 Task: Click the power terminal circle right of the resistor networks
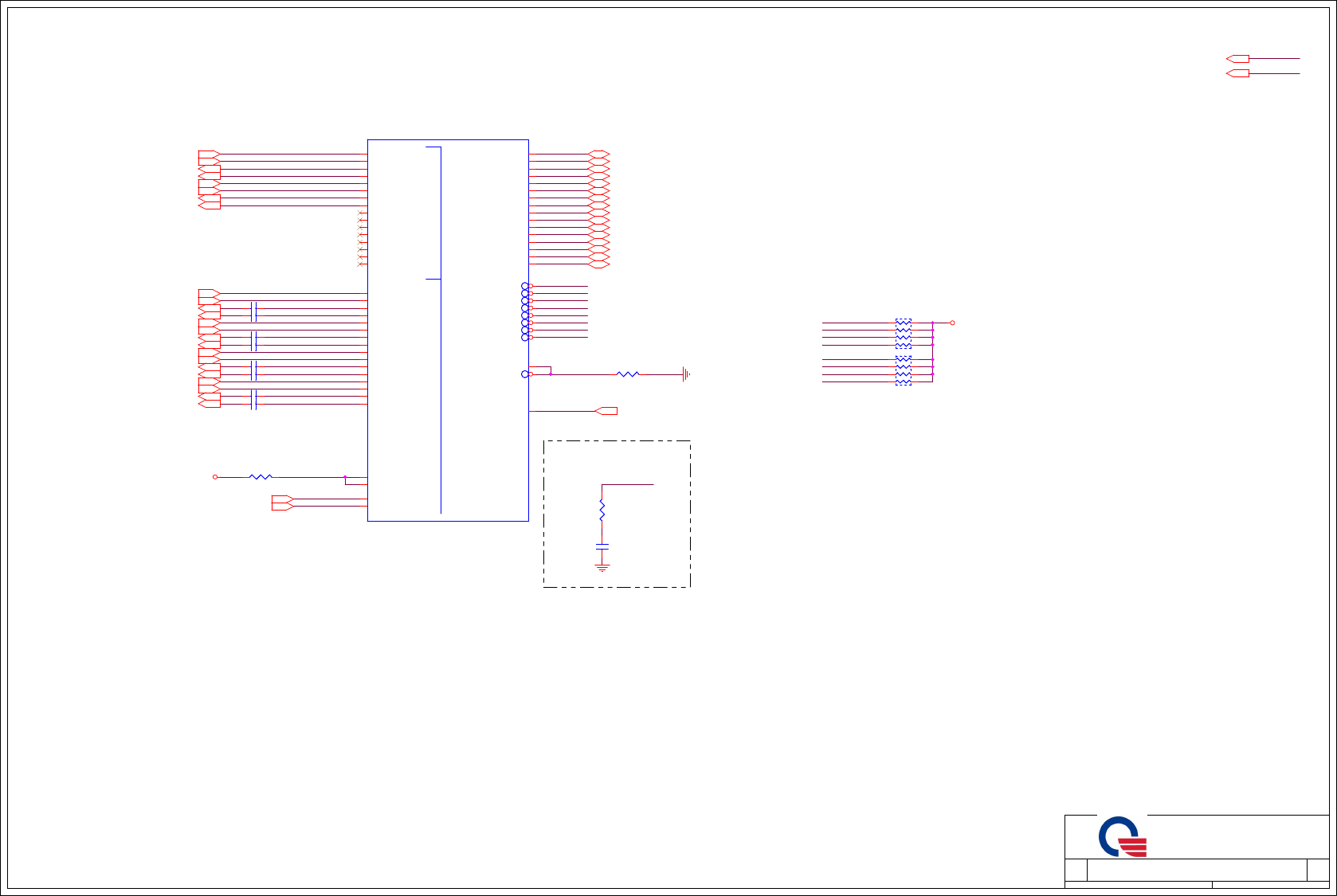point(952,323)
